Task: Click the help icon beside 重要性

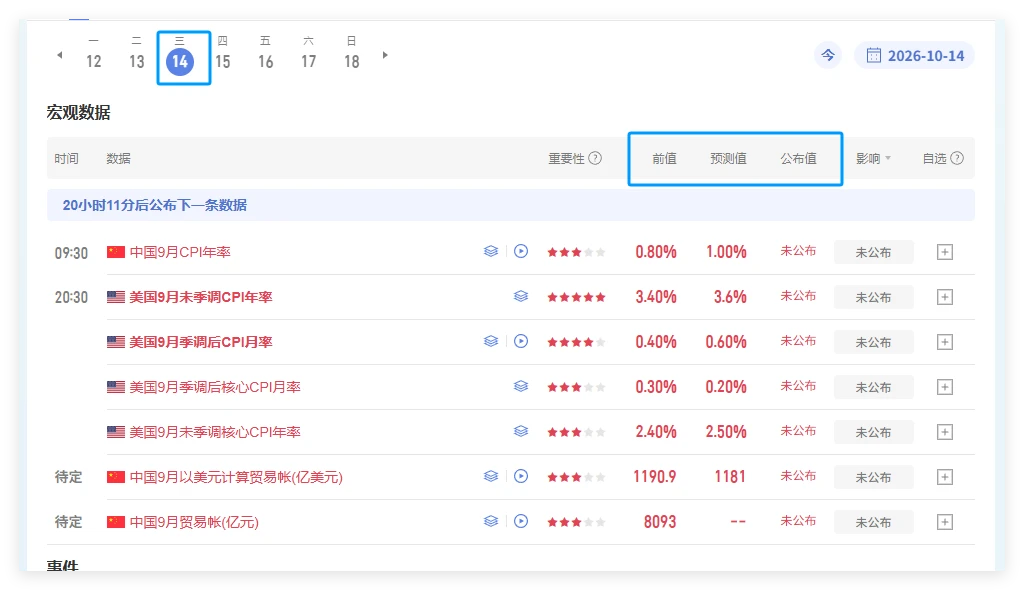Action: (595, 158)
